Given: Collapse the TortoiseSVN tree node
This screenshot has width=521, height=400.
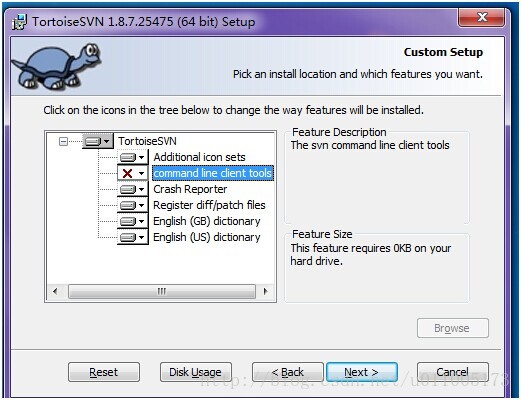Looking at the screenshot, I should 63,141.
